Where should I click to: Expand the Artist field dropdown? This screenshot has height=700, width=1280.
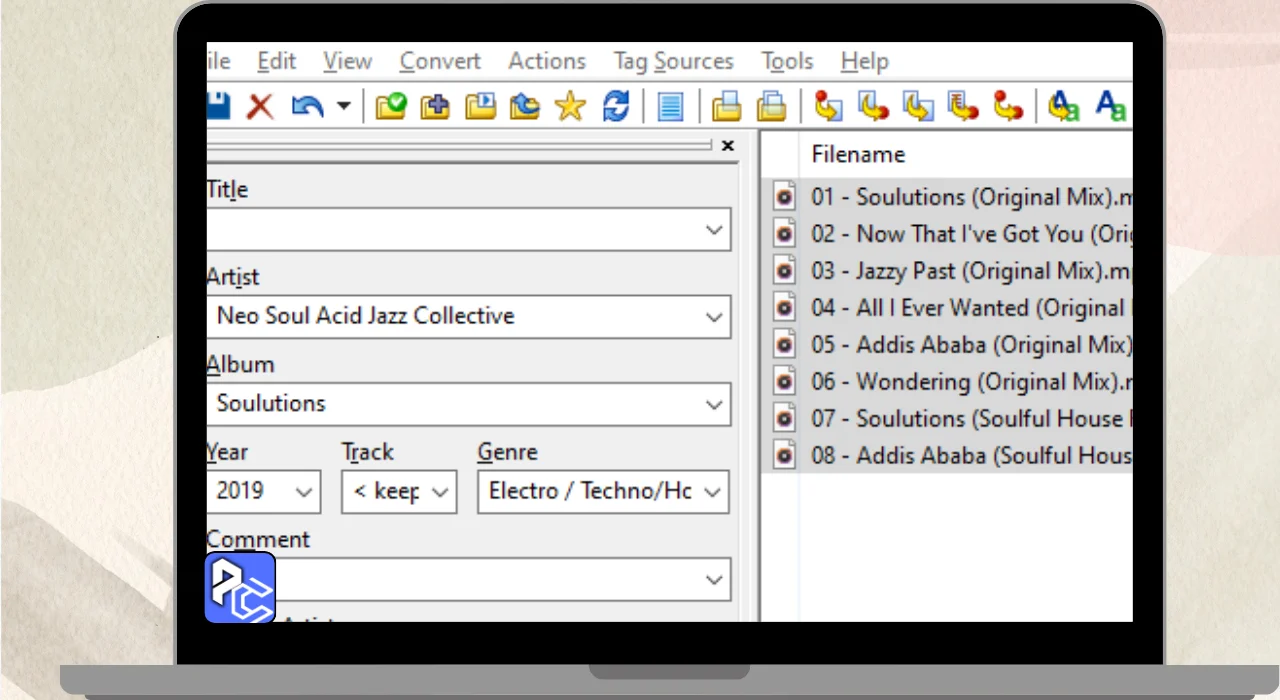pos(714,317)
